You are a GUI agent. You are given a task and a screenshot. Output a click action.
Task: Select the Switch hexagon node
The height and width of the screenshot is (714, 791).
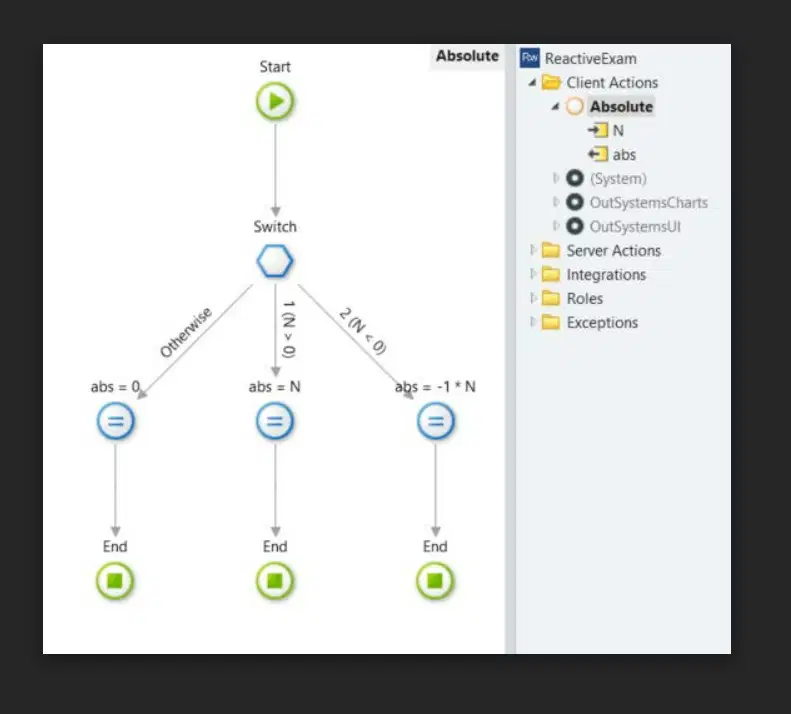[275, 261]
